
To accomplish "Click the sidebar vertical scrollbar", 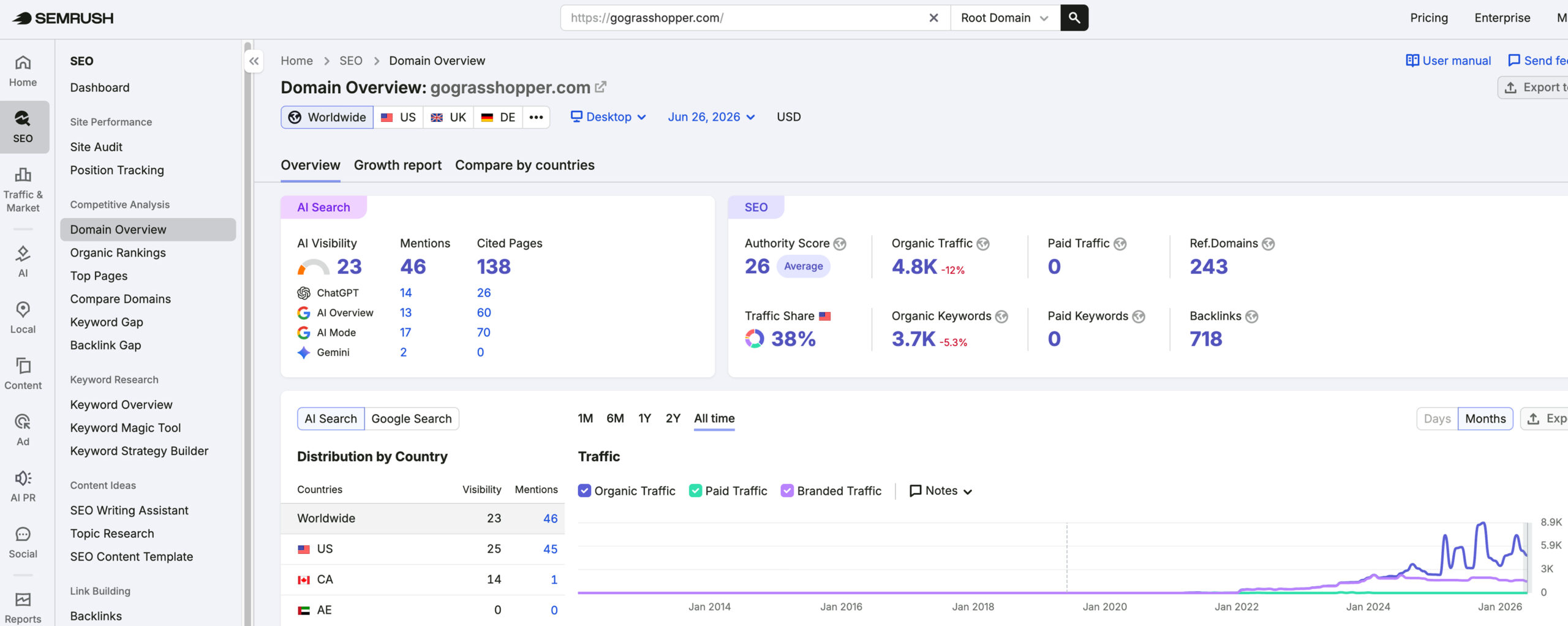I will tap(248, 333).
